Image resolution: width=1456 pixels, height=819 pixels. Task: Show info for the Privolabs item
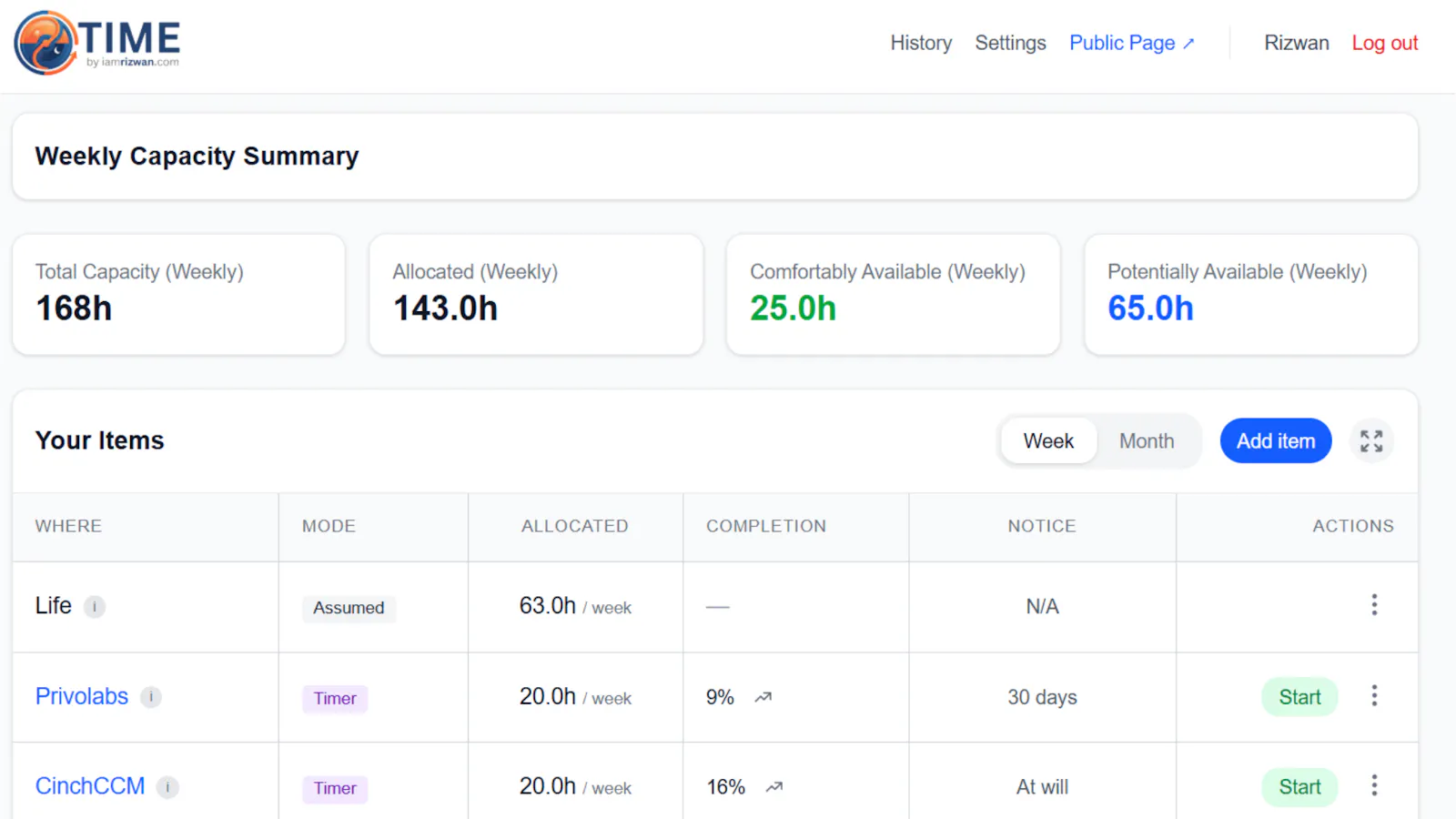151,697
